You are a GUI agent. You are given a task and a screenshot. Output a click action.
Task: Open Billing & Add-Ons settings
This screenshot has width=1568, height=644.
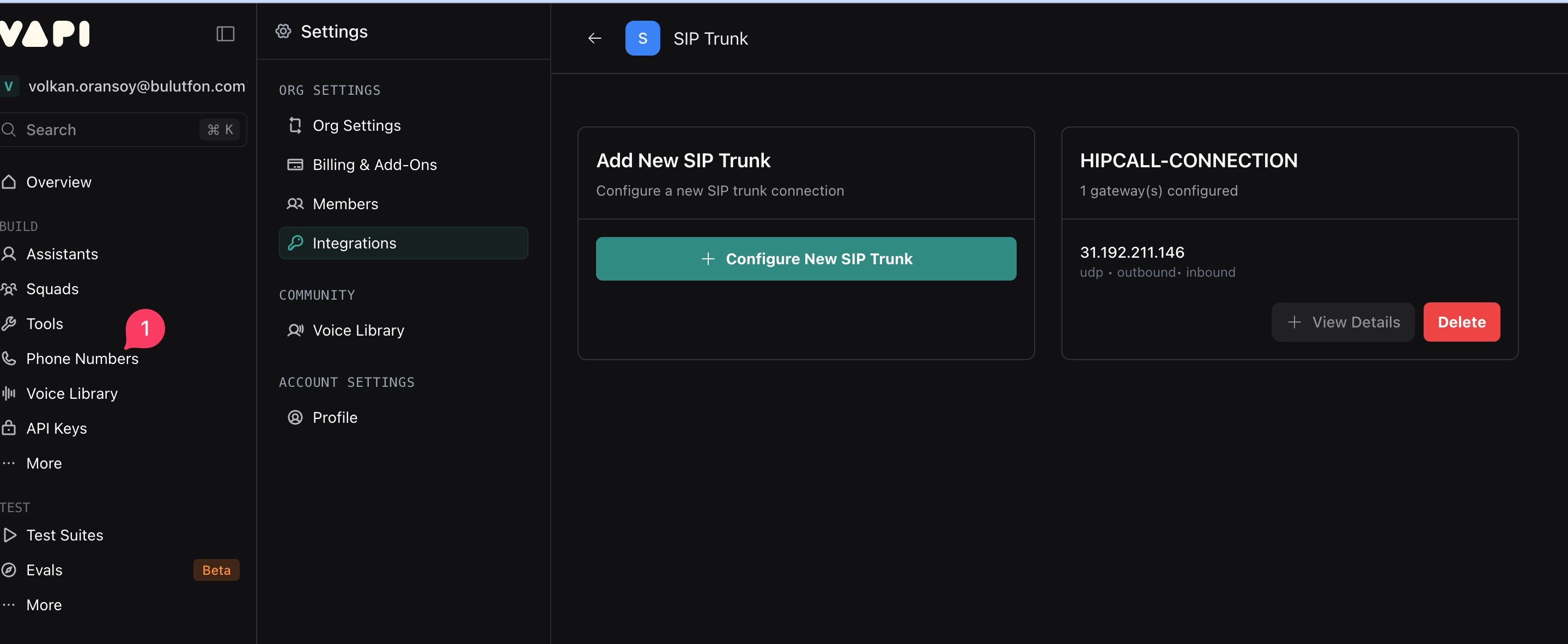(x=374, y=165)
